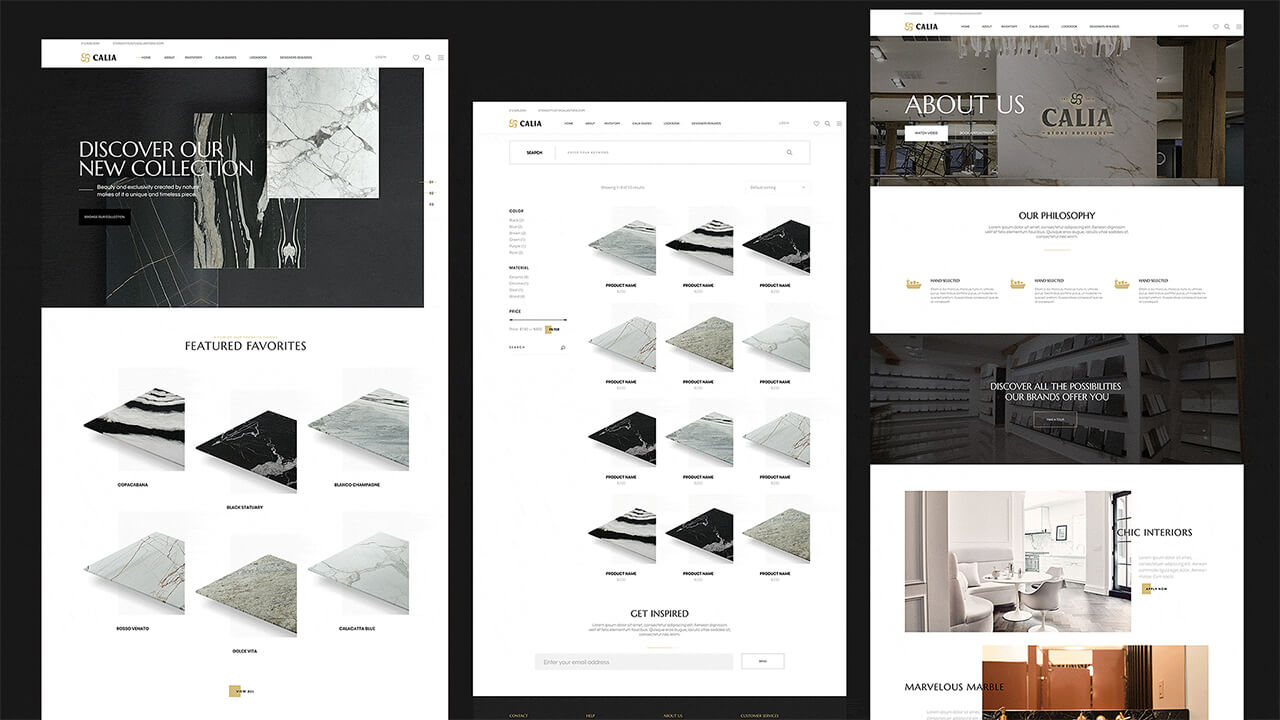Click the wishlist heart icon on the home page
1280x720 pixels.
pyautogui.click(x=416, y=58)
